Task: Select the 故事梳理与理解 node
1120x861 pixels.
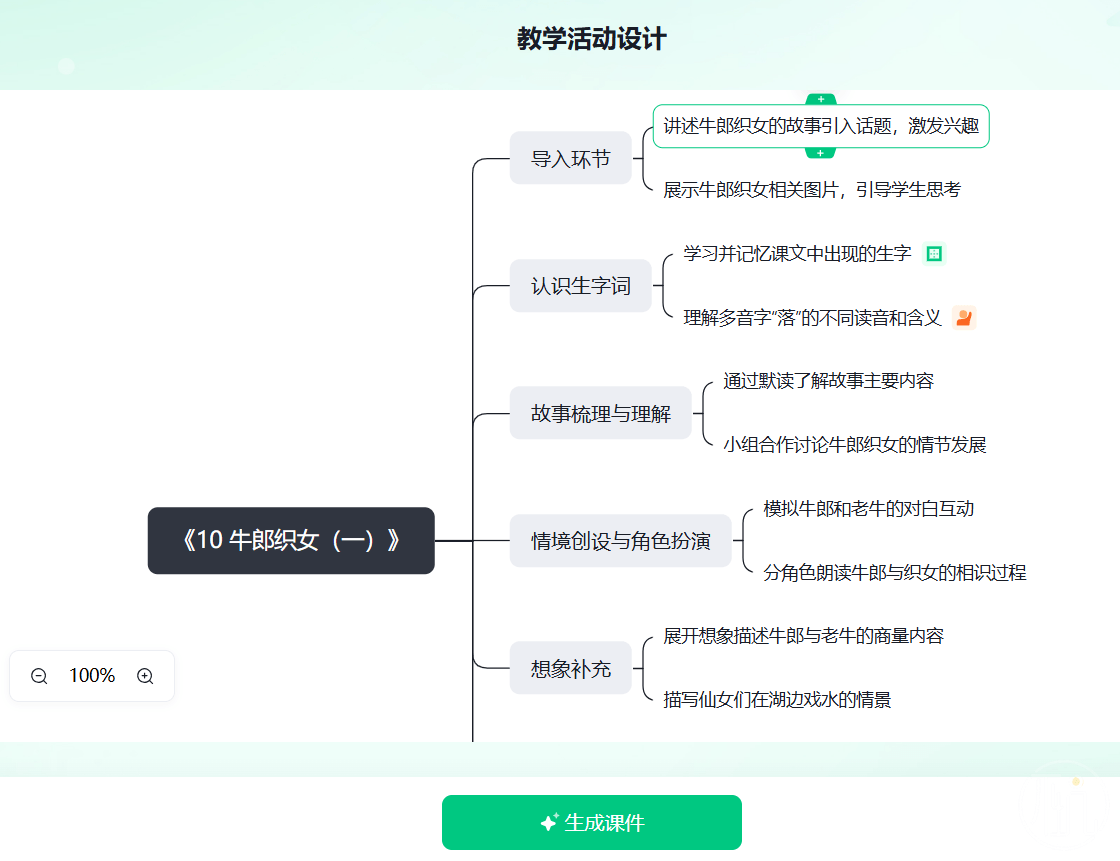Action: click(601, 413)
